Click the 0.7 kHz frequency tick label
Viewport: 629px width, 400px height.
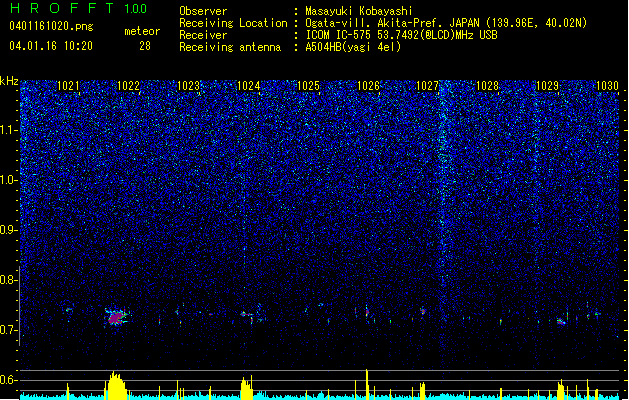tap(8, 330)
